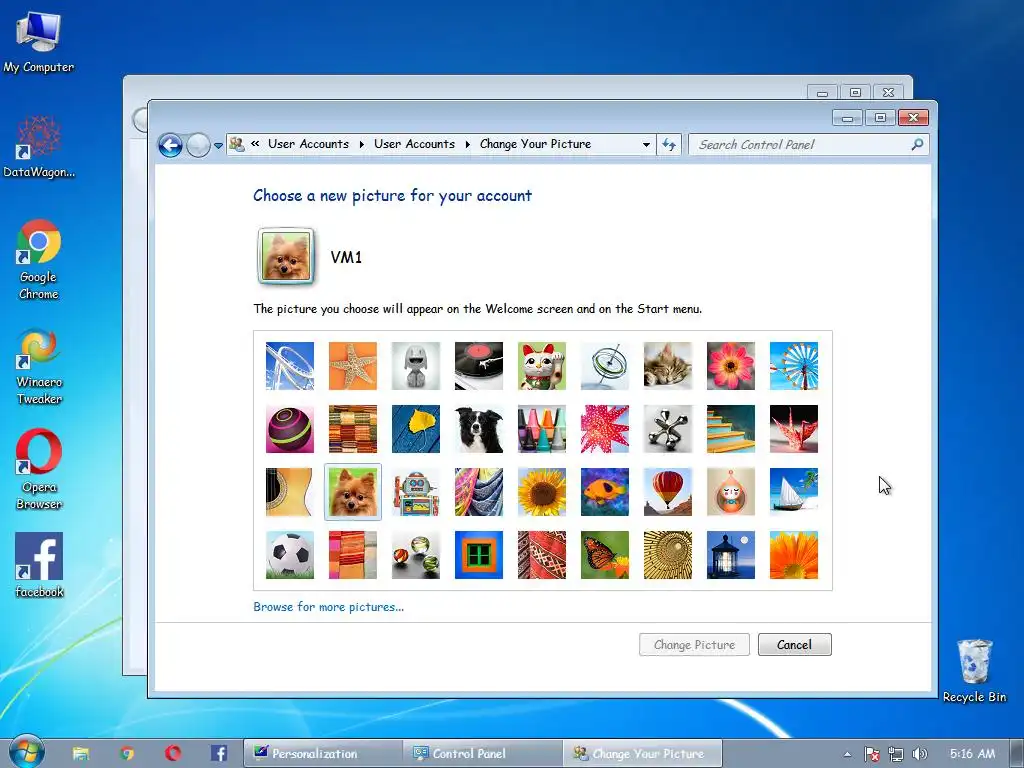Click the User Accounts address bar icon
Image resolution: width=1024 pixels, height=768 pixels.
[237, 144]
